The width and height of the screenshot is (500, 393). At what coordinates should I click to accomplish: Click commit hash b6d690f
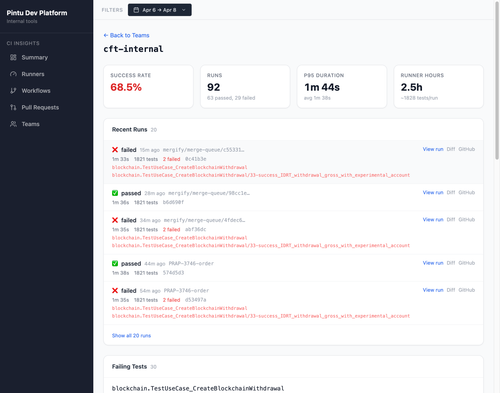[173, 202]
